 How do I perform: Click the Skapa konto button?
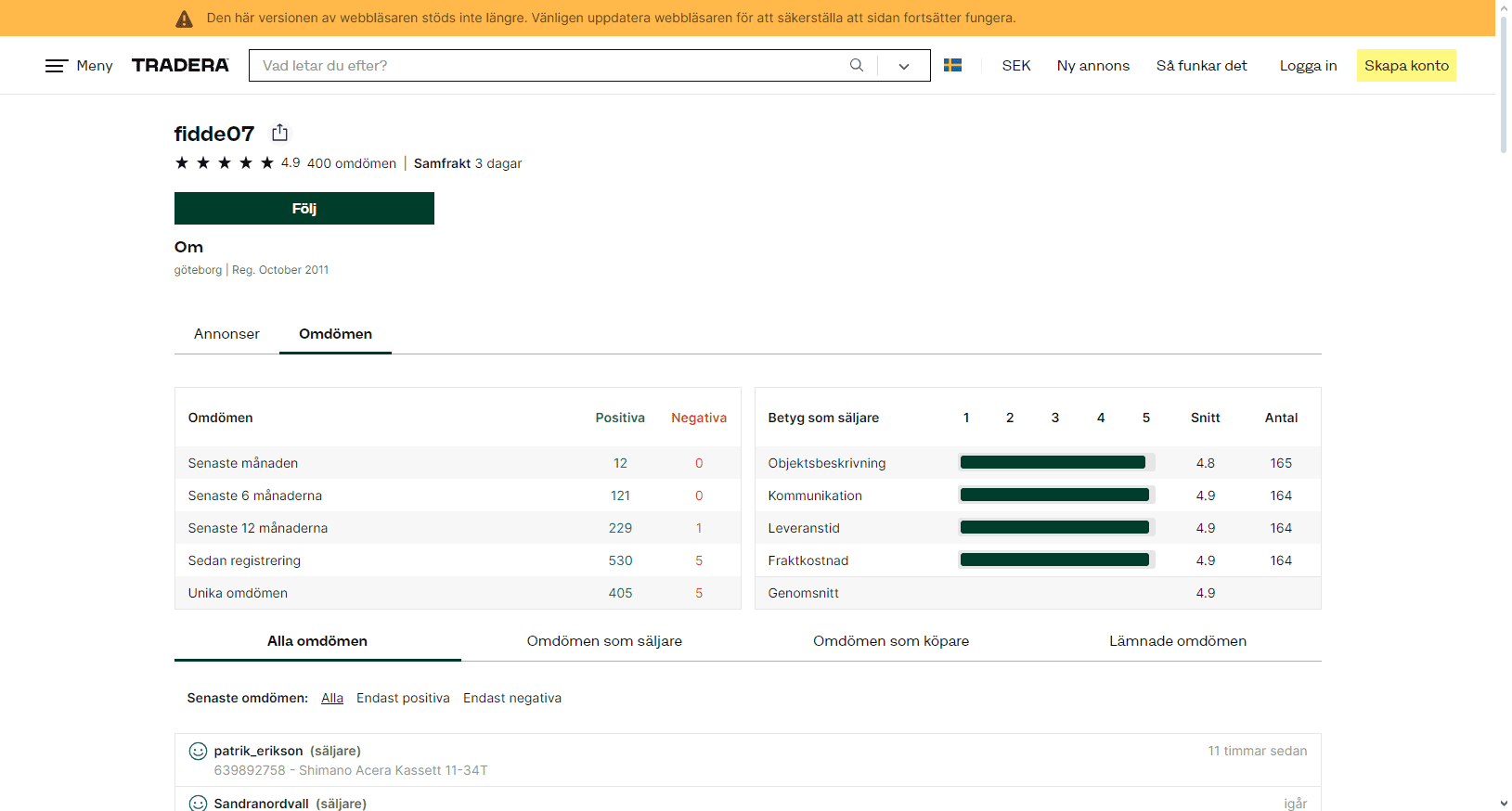coord(1405,66)
